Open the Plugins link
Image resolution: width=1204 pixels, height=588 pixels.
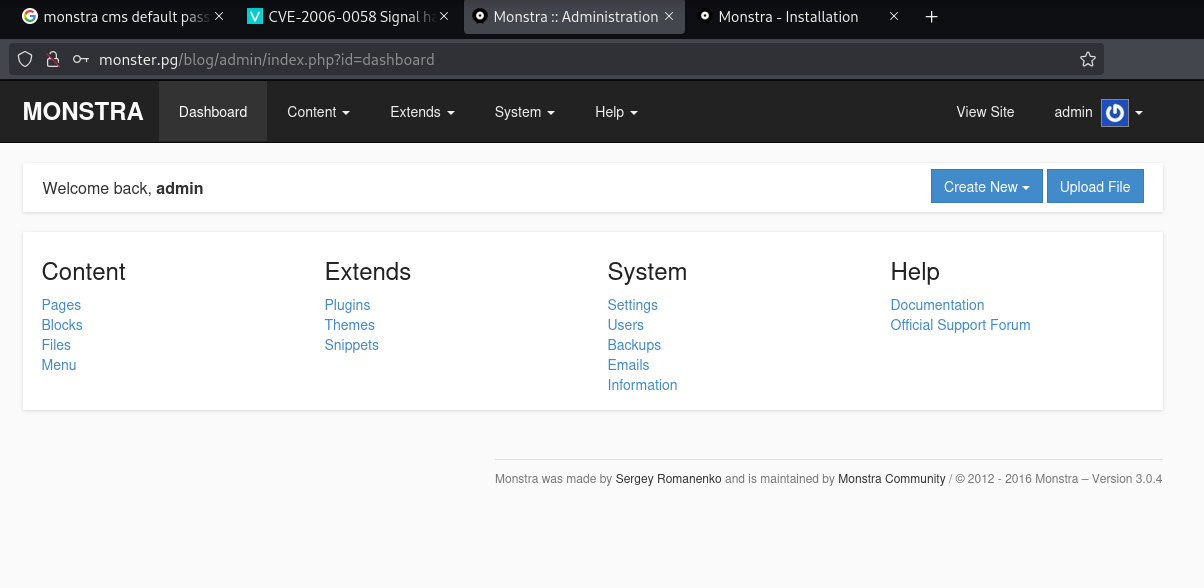(347, 305)
